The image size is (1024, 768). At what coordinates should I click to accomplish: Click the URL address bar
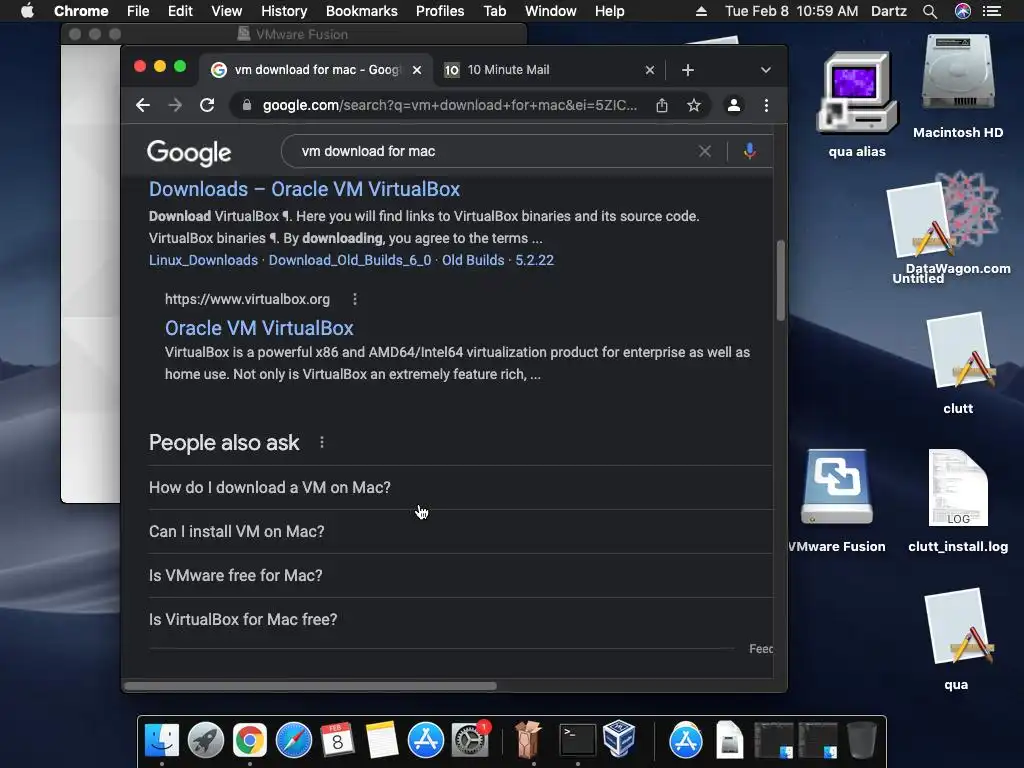click(449, 105)
